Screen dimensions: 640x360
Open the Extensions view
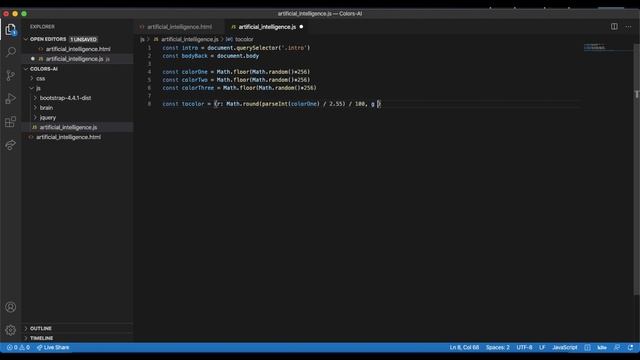click(x=11, y=122)
